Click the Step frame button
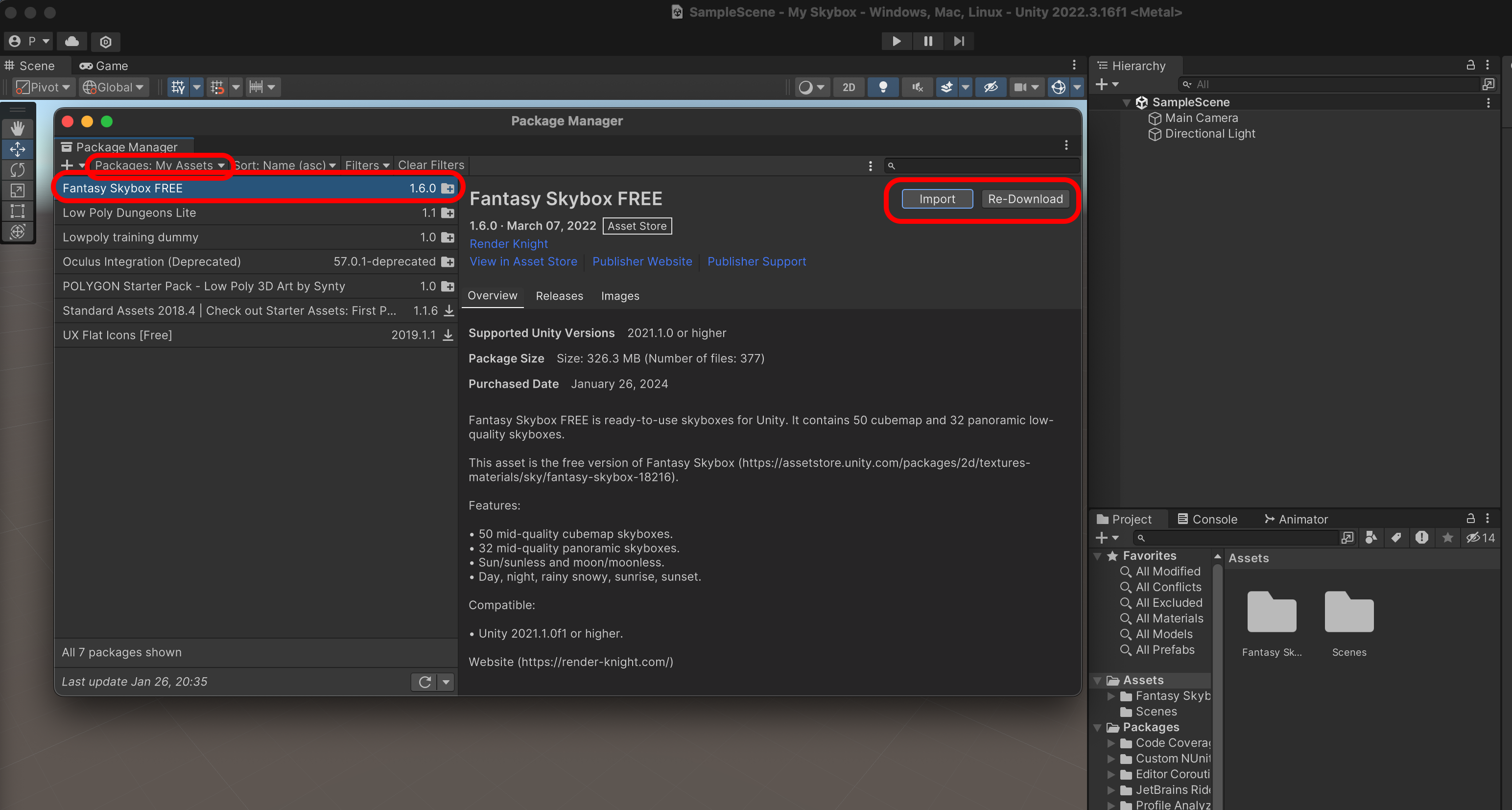 [x=959, y=41]
